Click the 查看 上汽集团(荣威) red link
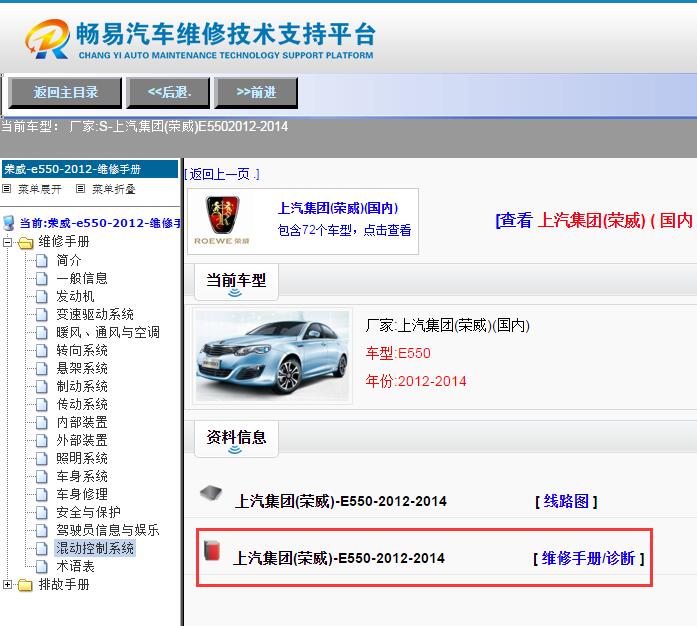697x626 pixels. point(596,220)
